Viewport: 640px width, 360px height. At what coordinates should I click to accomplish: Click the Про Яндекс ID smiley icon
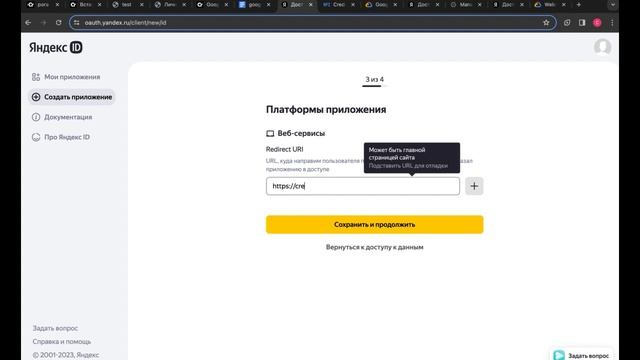point(36,137)
